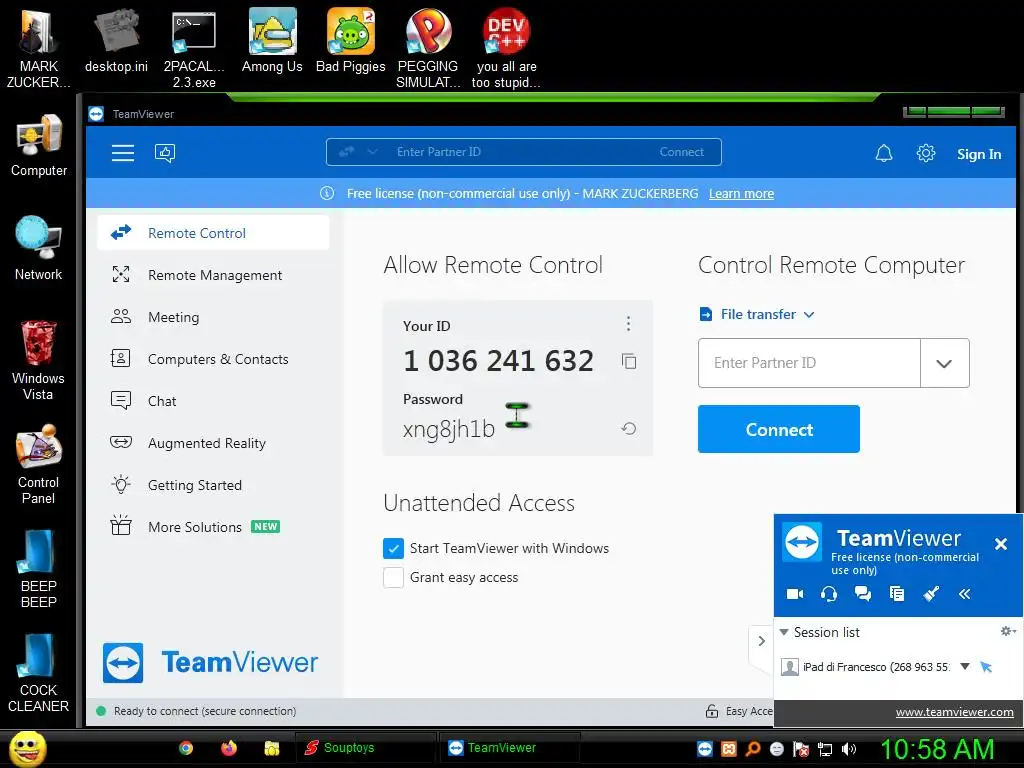Image resolution: width=1024 pixels, height=768 pixels.
Task: Close the TeamViewer session panel
Action: [1000, 544]
